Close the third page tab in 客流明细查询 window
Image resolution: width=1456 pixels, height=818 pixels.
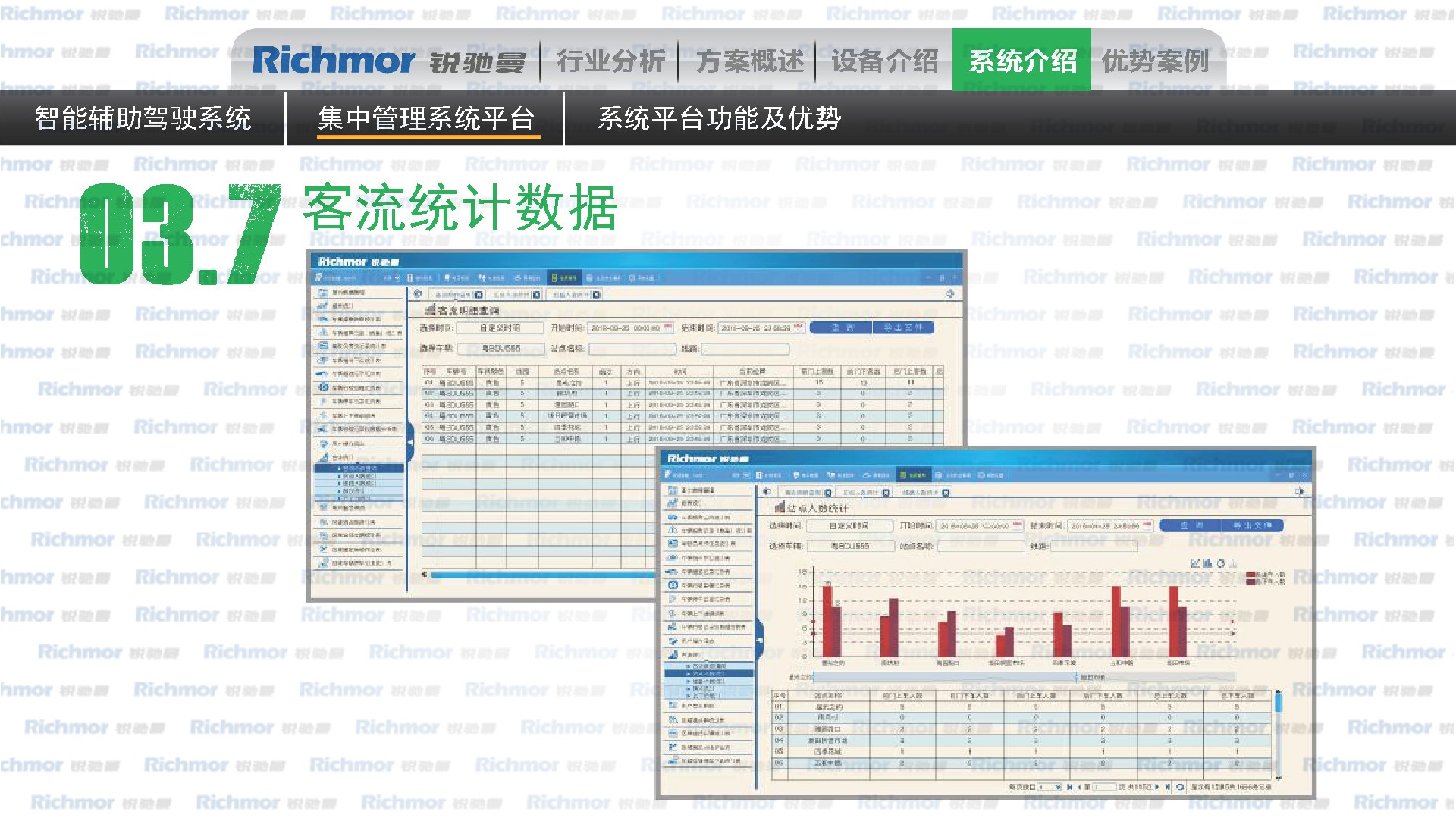596,294
